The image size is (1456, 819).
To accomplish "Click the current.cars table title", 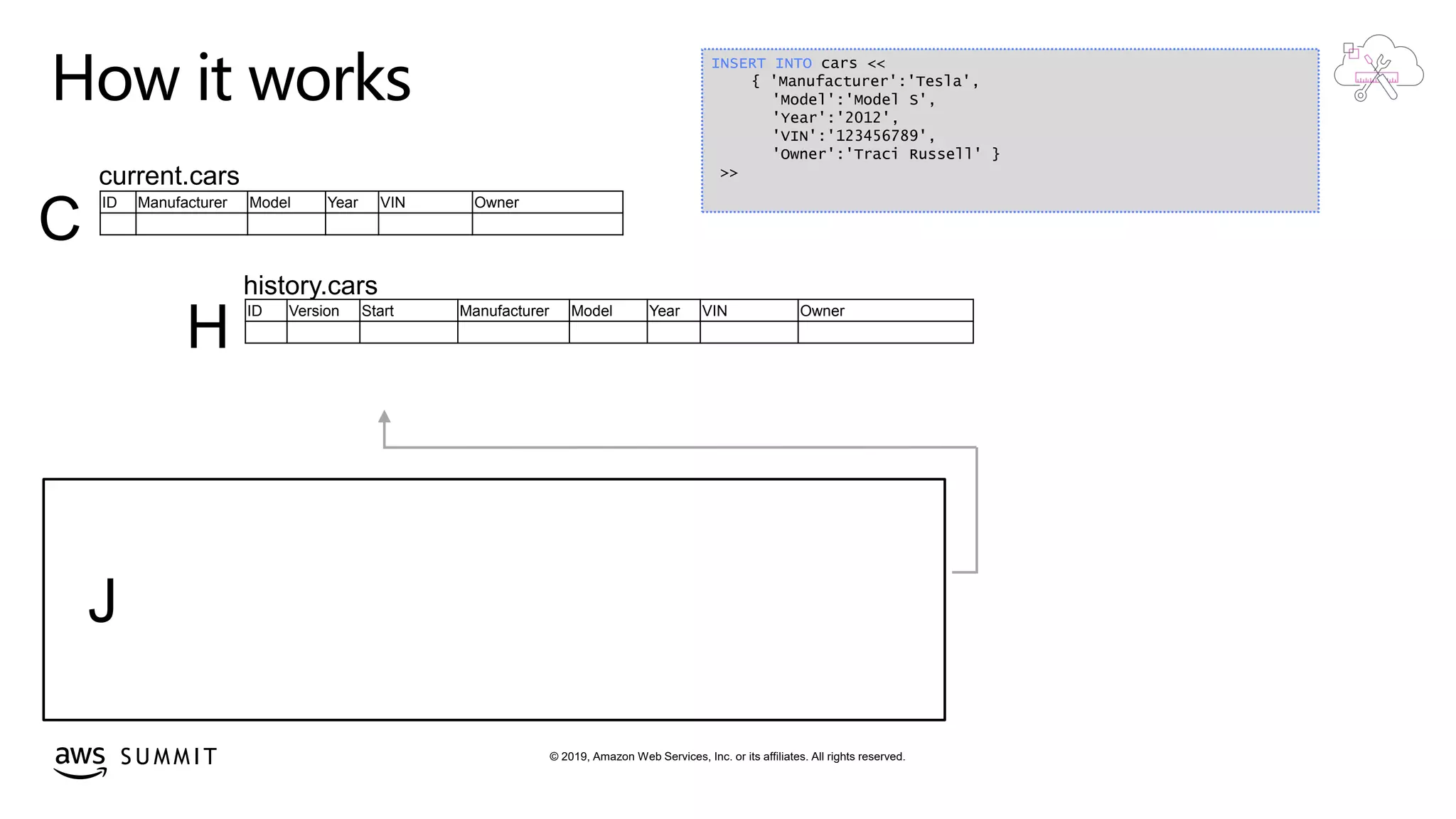I will (x=169, y=176).
